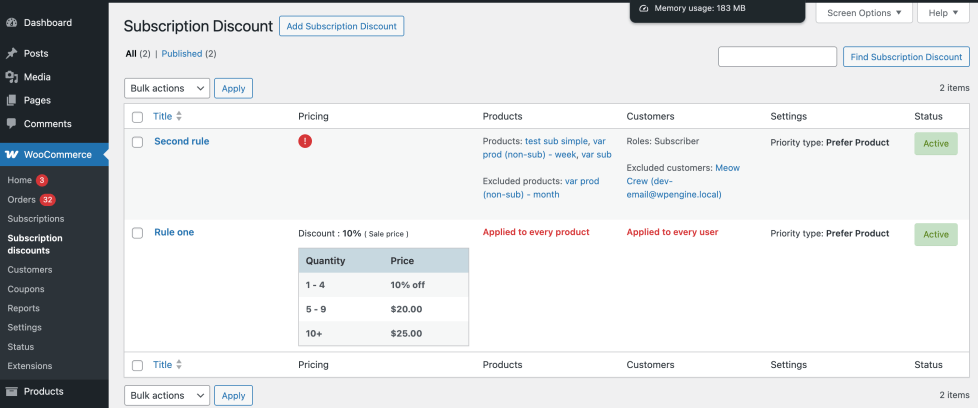Open the Published filter link

pyautogui.click(x=182, y=54)
